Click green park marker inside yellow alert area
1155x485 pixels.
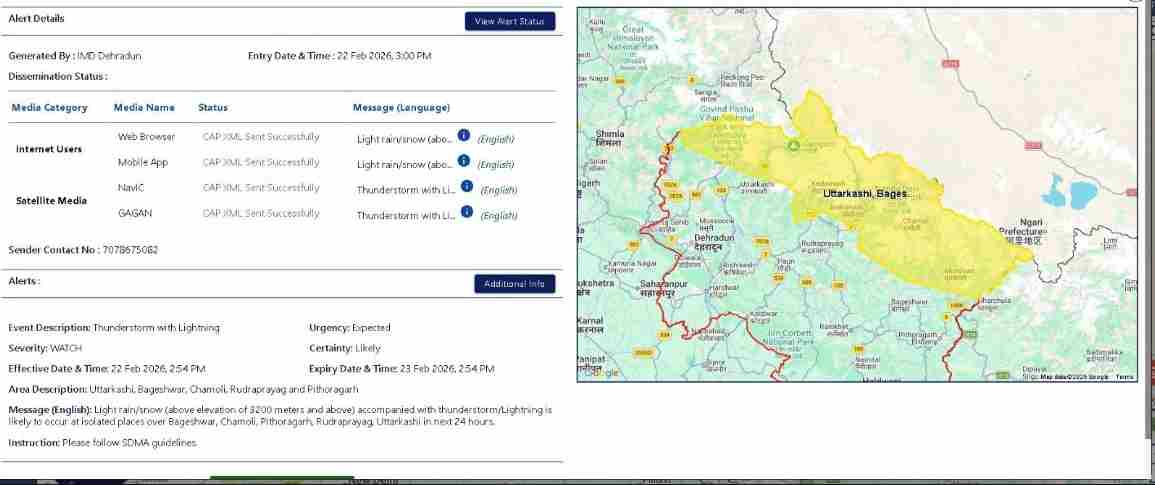[793, 146]
